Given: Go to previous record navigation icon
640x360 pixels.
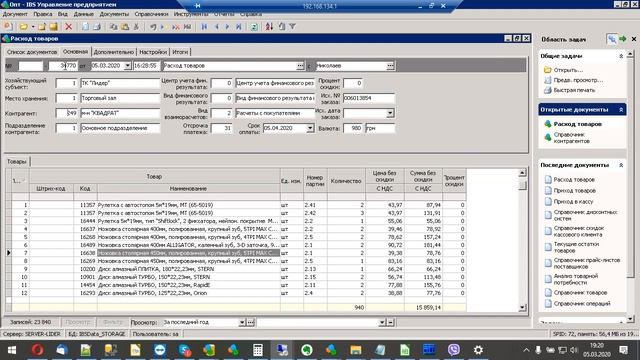Looking at the screenshot, I should point(216,27).
